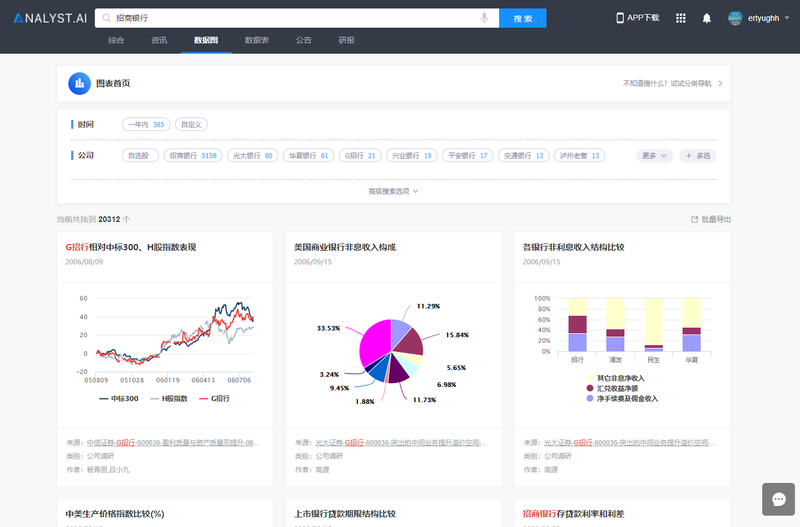Filter by G招行 21 tag
The image size is (800, 527).
click(x=360, y=156)
